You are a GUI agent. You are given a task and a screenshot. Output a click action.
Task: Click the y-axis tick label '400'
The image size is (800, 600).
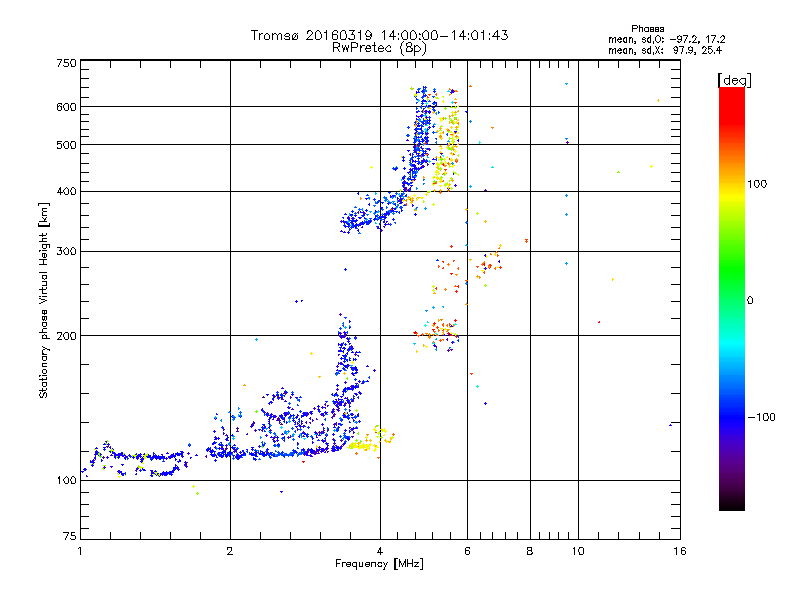click(x=66, y=192)
